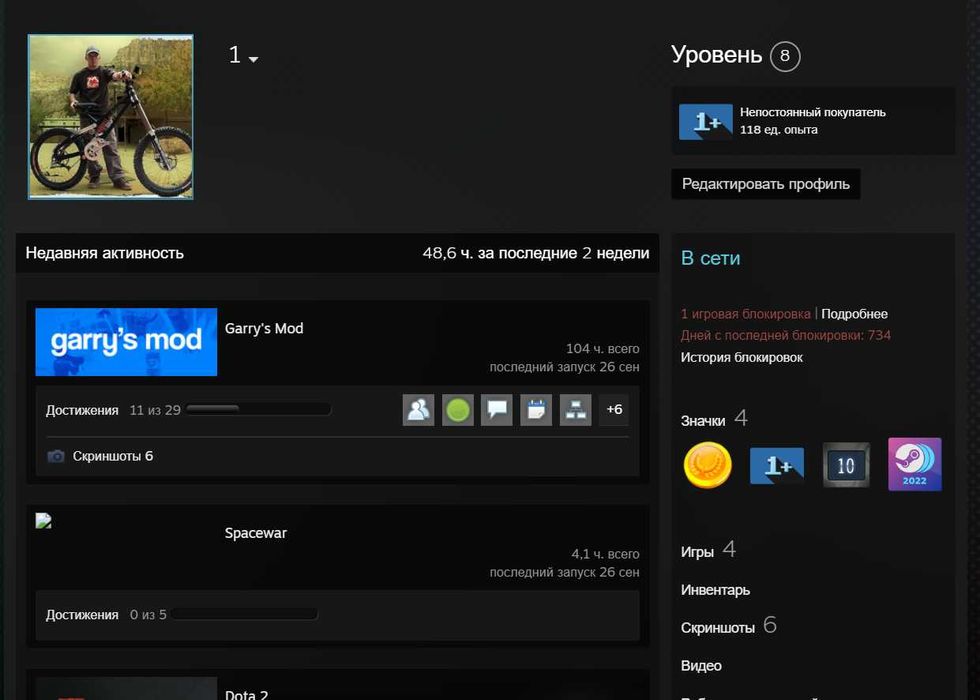Open the camera icon beside Скриншоты 6
The width and height of the screenshot is (980, 700).
pos(56,456)
